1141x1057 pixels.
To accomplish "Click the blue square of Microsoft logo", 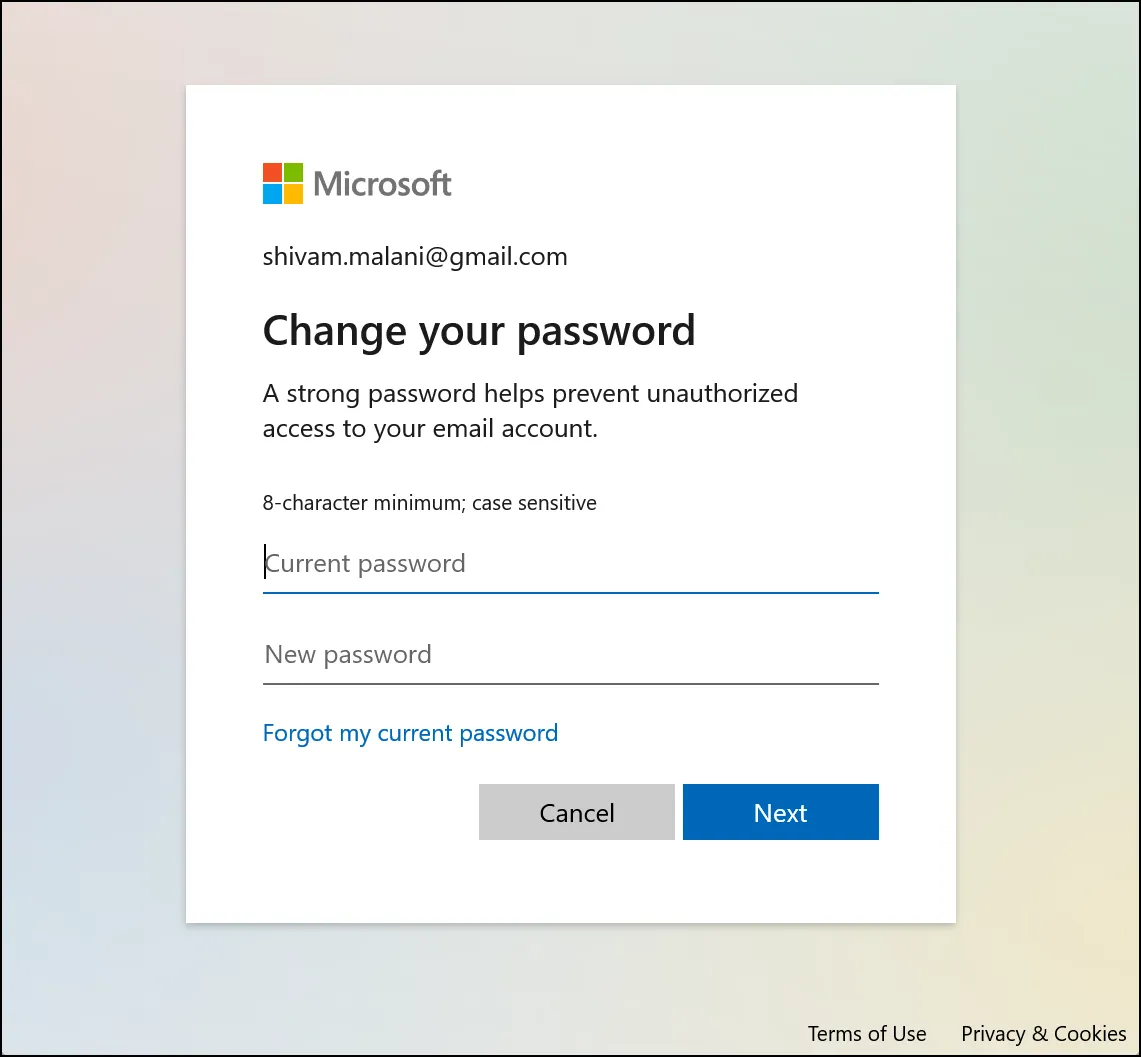I will point(272,194).
